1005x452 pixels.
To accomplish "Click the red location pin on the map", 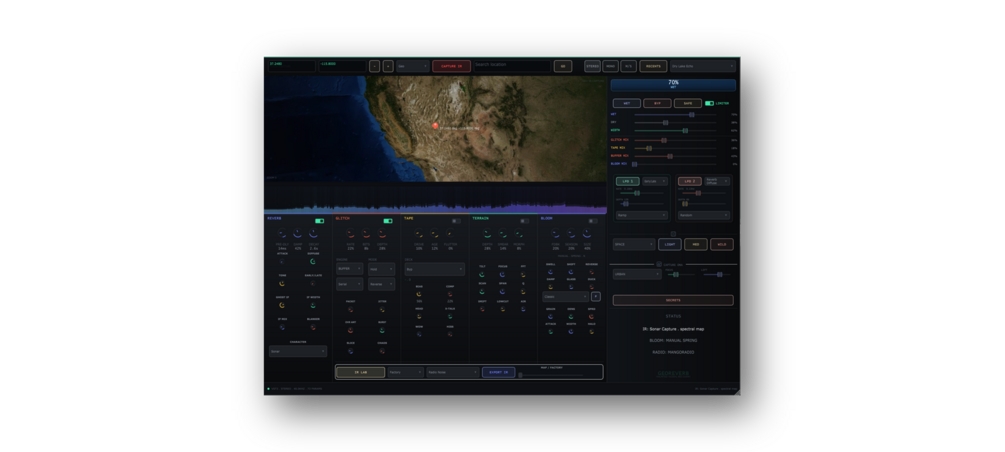I will (435, 126).
